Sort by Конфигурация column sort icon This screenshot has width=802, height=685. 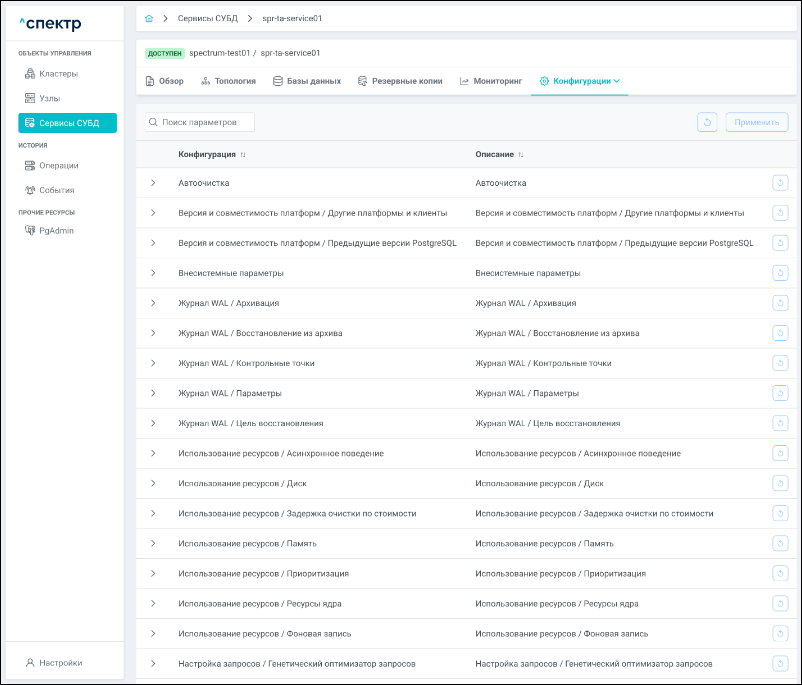pyautogui.click(x=243, y=155)
